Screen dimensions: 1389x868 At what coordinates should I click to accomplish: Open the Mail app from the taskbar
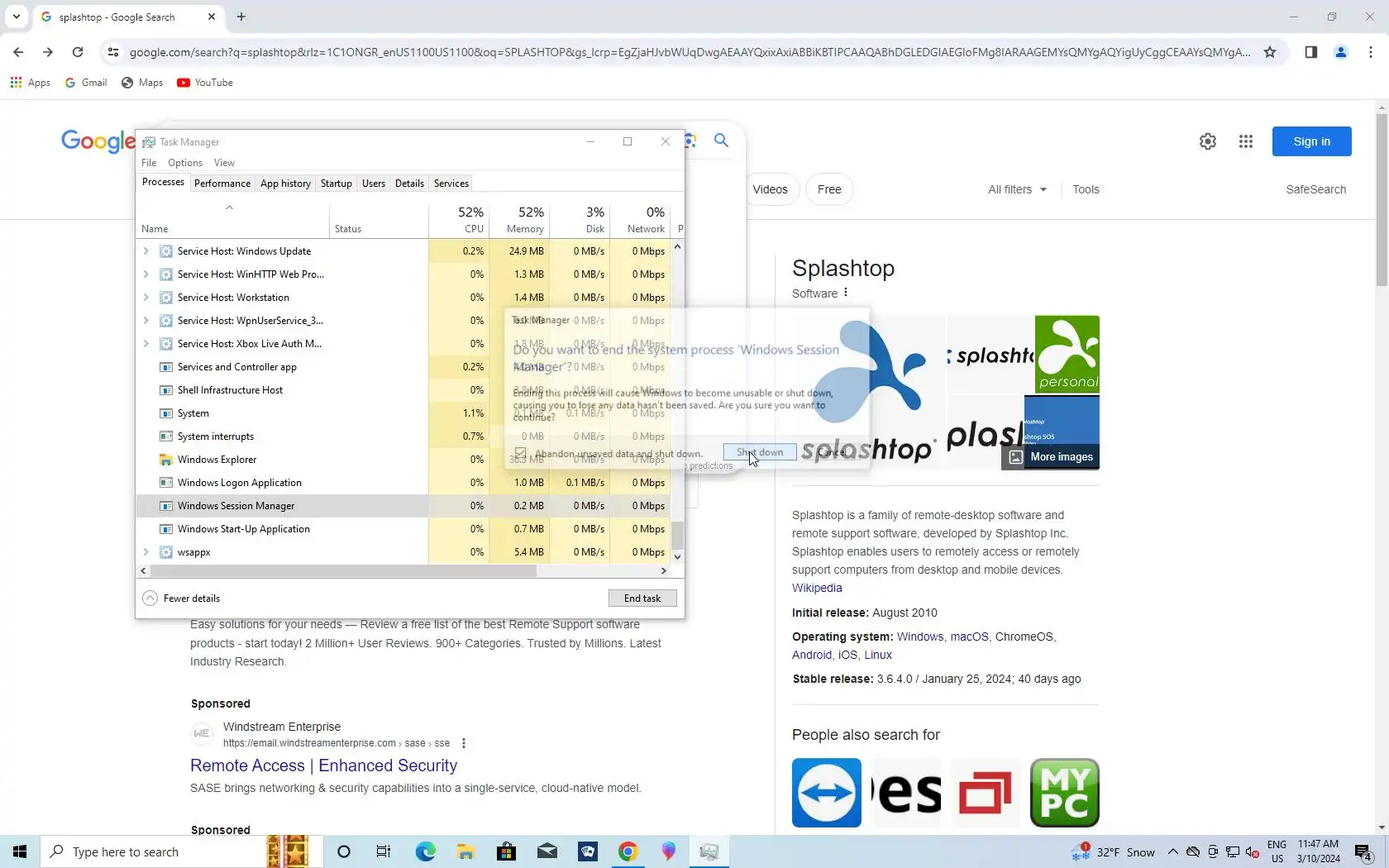pos(547,851)
